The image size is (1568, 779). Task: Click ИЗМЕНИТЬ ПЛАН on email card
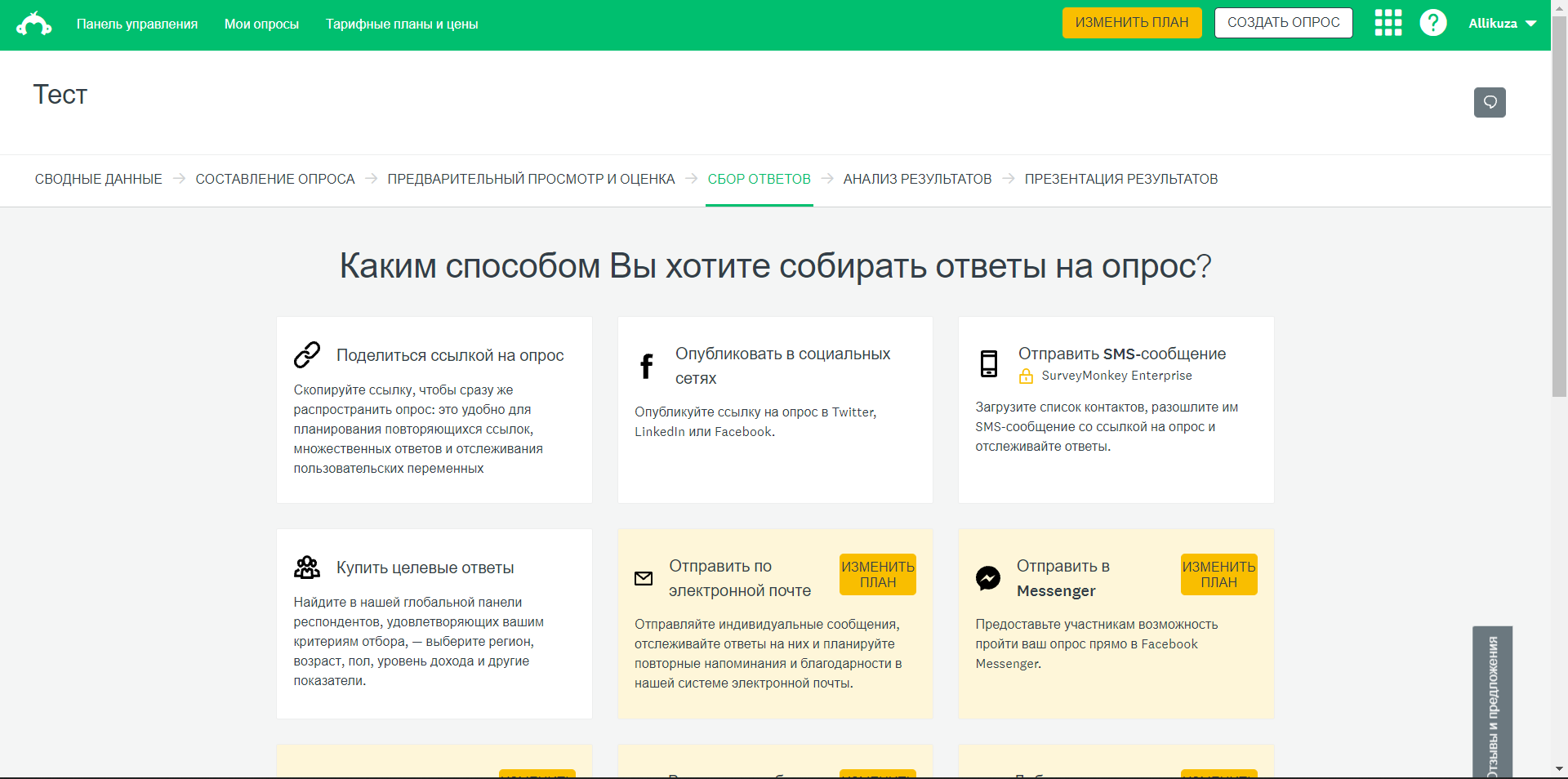click(x=878, y=574)
